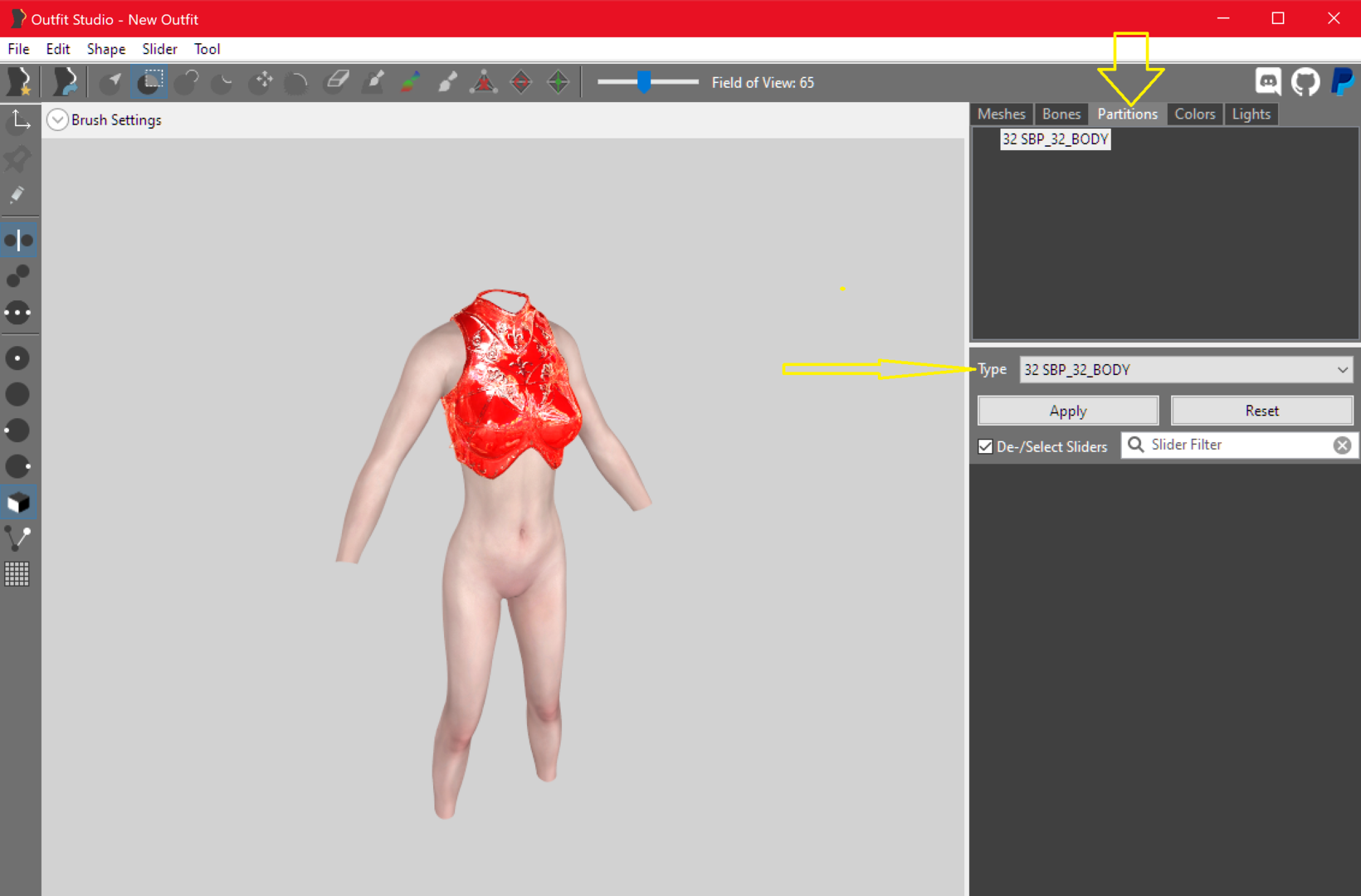1361x896 pixels.
Task: Pick the Deflate brush tool
Action: (222, 82)
